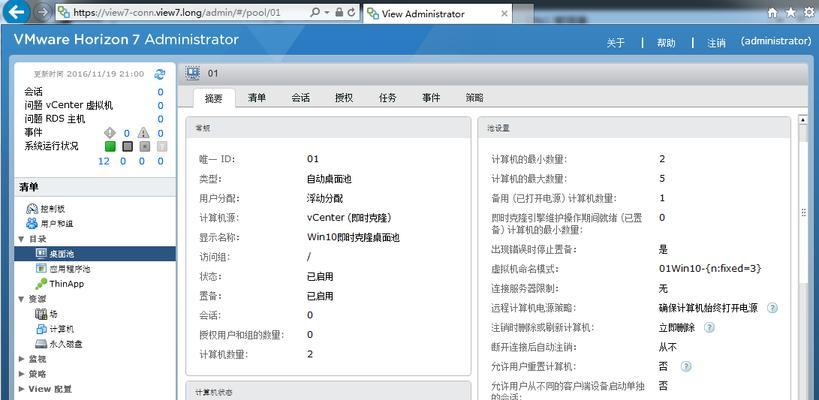Expand the View 配置 tree node
This screenshot has height=400, width=819.
tap(21, 389)
